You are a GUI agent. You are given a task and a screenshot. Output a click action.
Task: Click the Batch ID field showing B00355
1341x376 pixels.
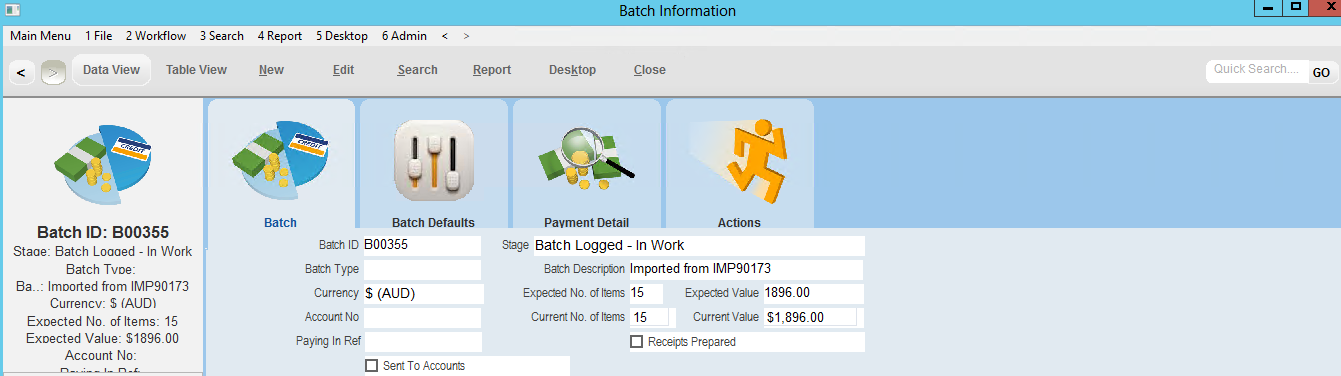tap(422, 245)
